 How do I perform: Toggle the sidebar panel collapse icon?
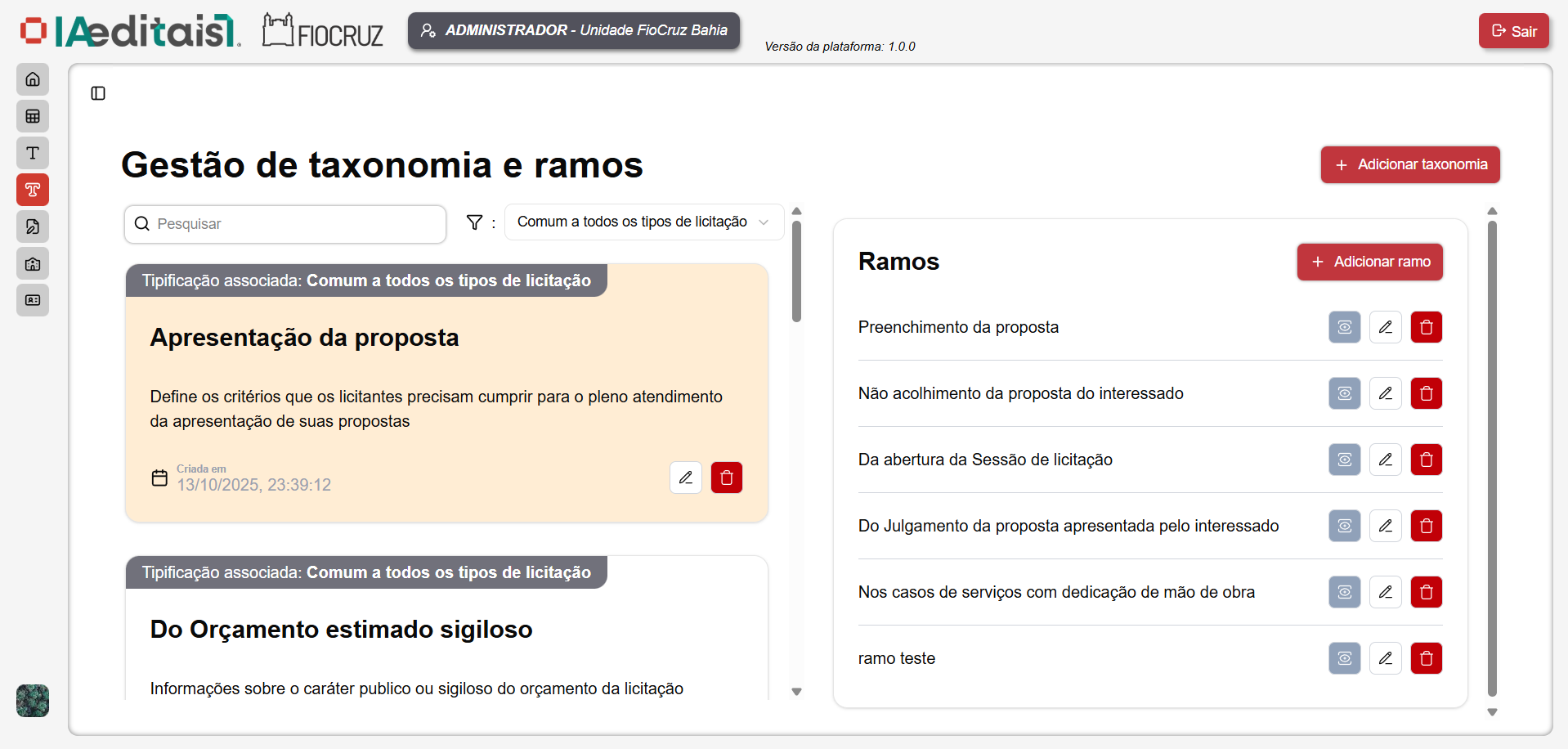(98, 93)
